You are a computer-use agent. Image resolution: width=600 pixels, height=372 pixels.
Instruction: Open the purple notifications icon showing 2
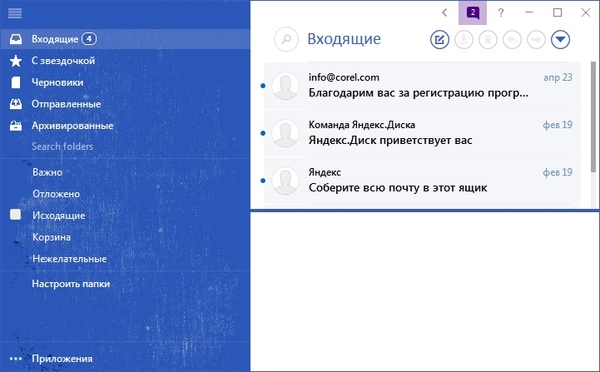pos(473,13)
